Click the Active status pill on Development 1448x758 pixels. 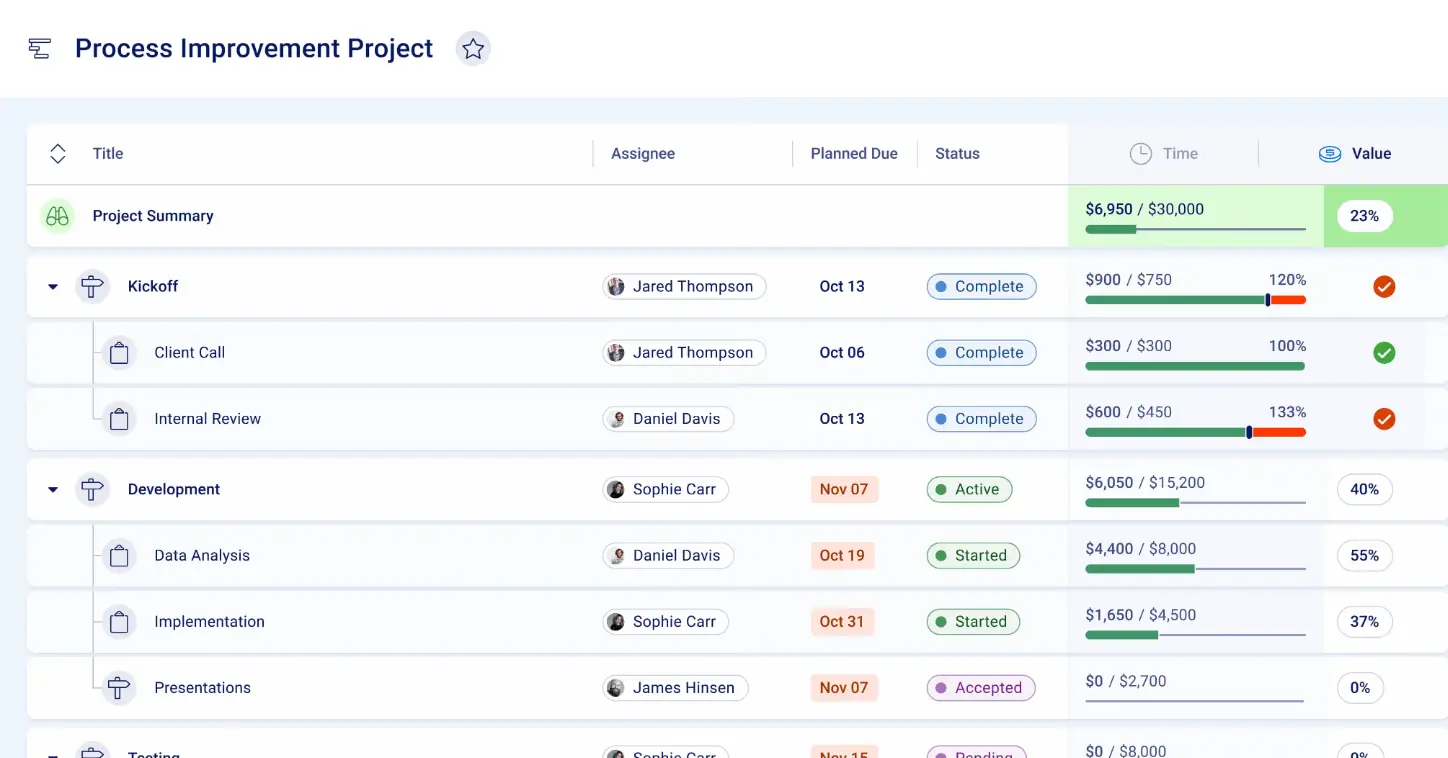pyautogui.click(x=969, y=489)
